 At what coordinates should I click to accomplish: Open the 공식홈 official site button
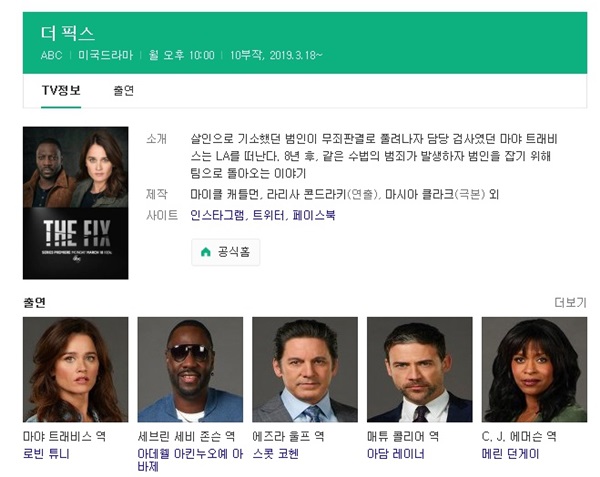tap(225, 252)
